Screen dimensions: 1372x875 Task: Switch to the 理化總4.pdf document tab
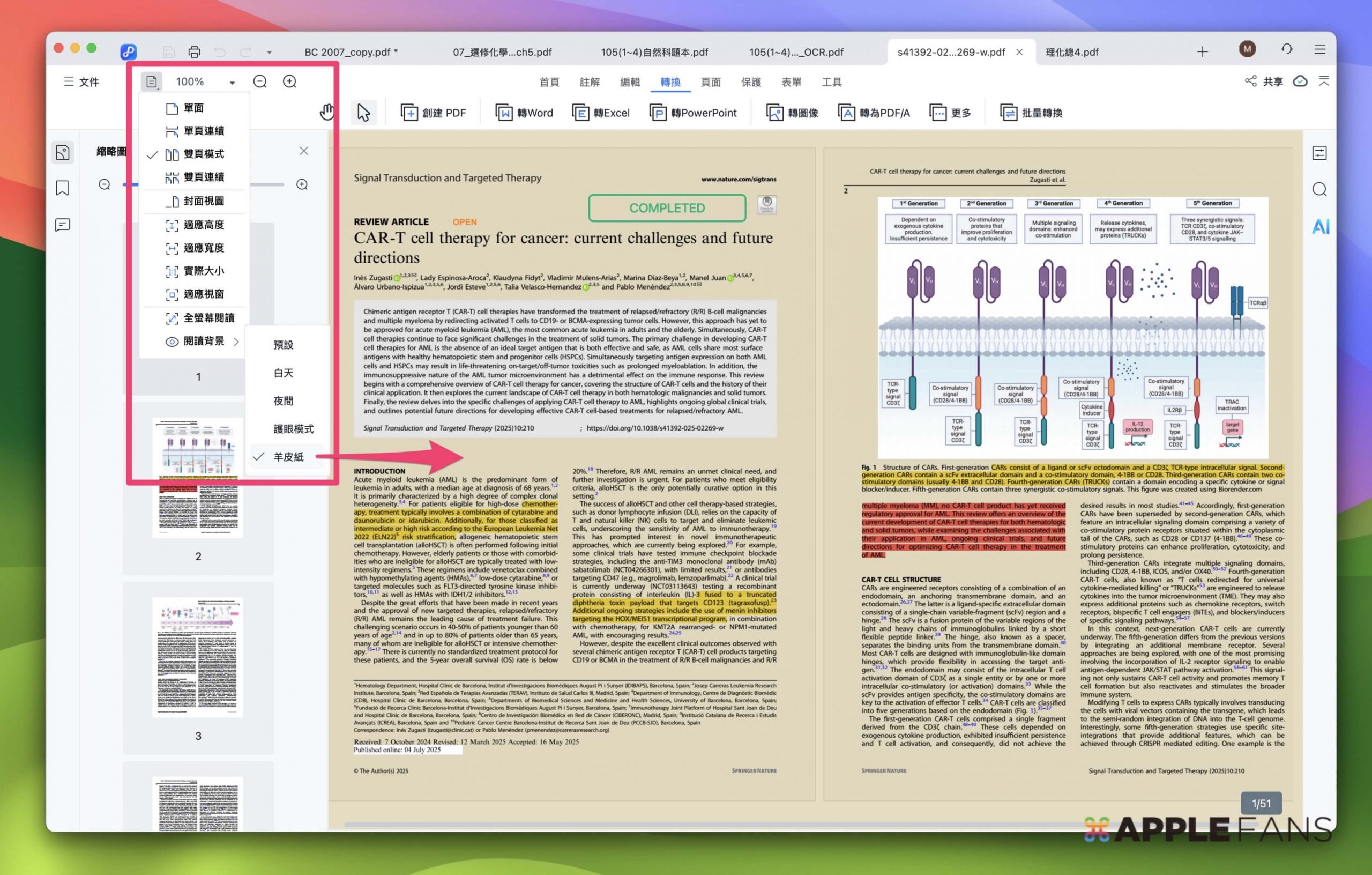pyautogui.click(x=1072, y=52)
